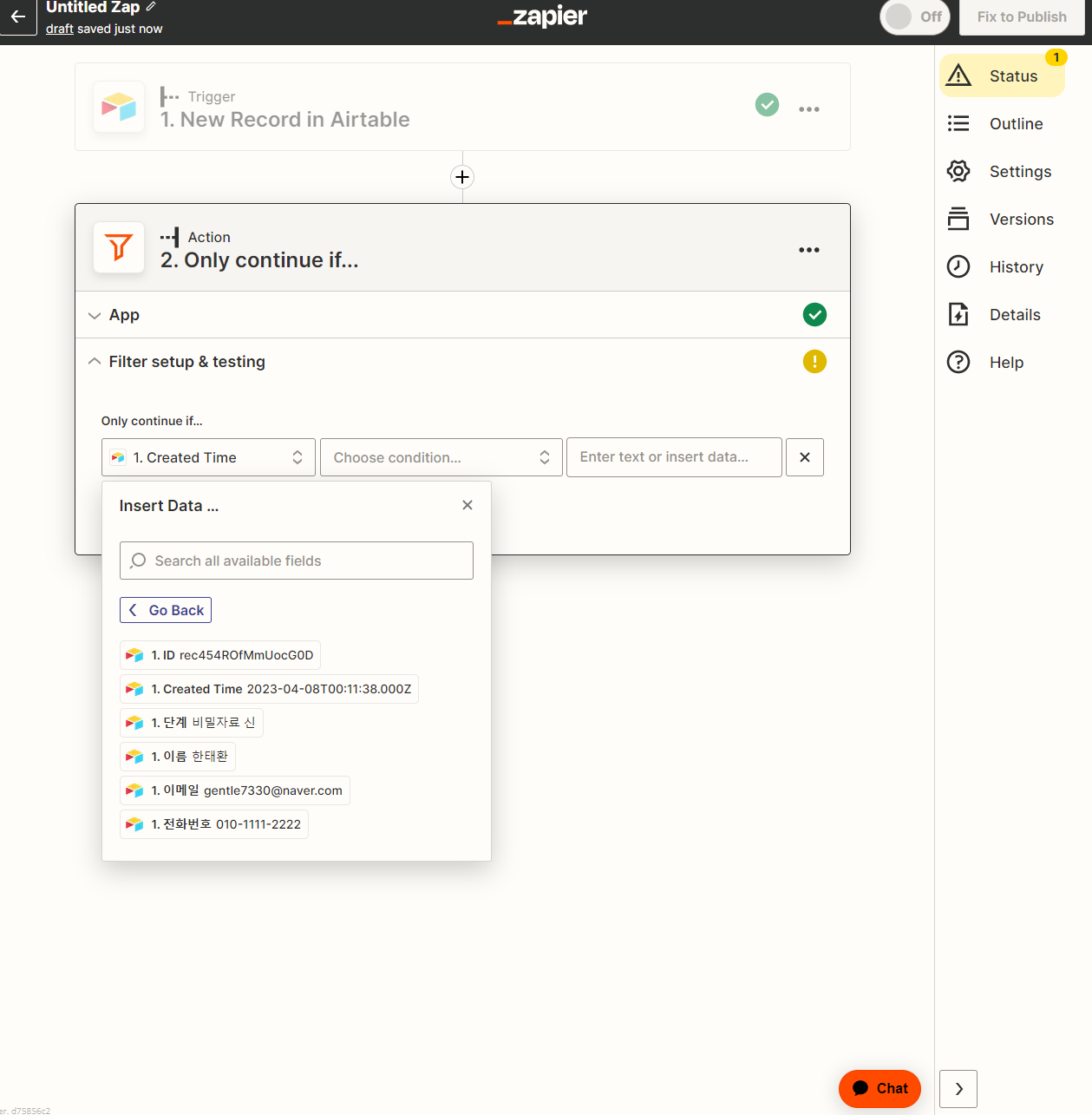
Task: Click the Details file icon
Action: pyautogui.click(x=958, y=314)
